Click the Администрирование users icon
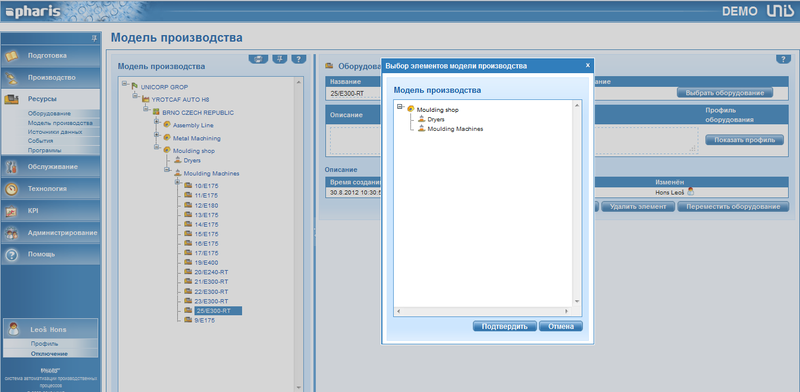The width and height of the screenshot is (800, 392). point(11,233)
